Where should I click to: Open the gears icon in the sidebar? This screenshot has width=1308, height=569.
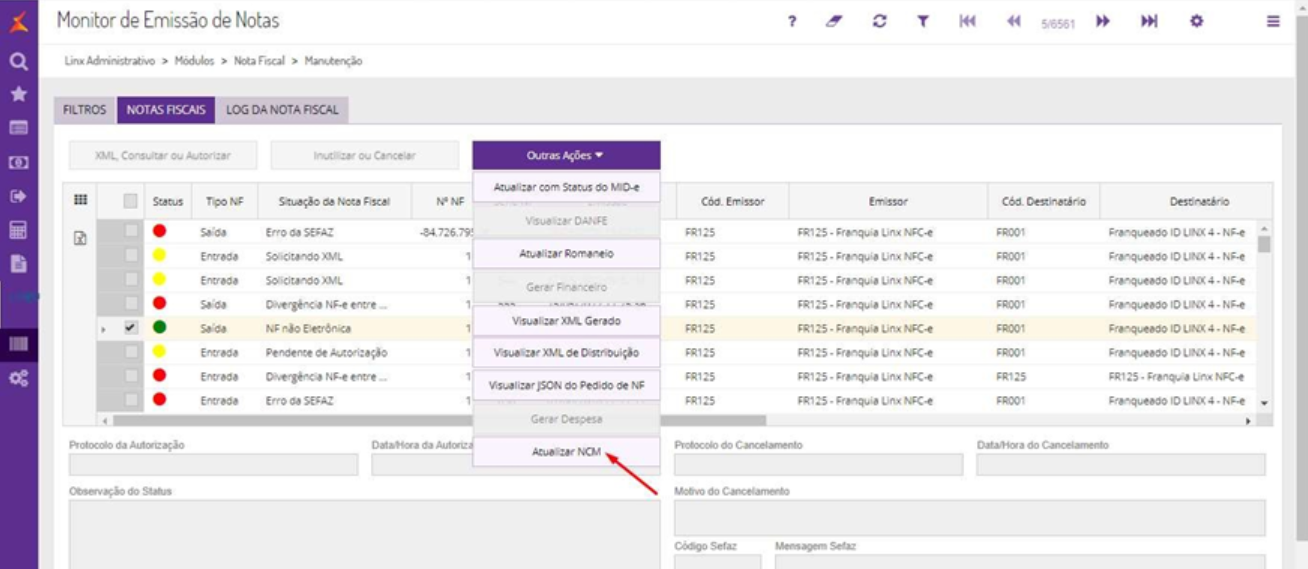[18, 378]
